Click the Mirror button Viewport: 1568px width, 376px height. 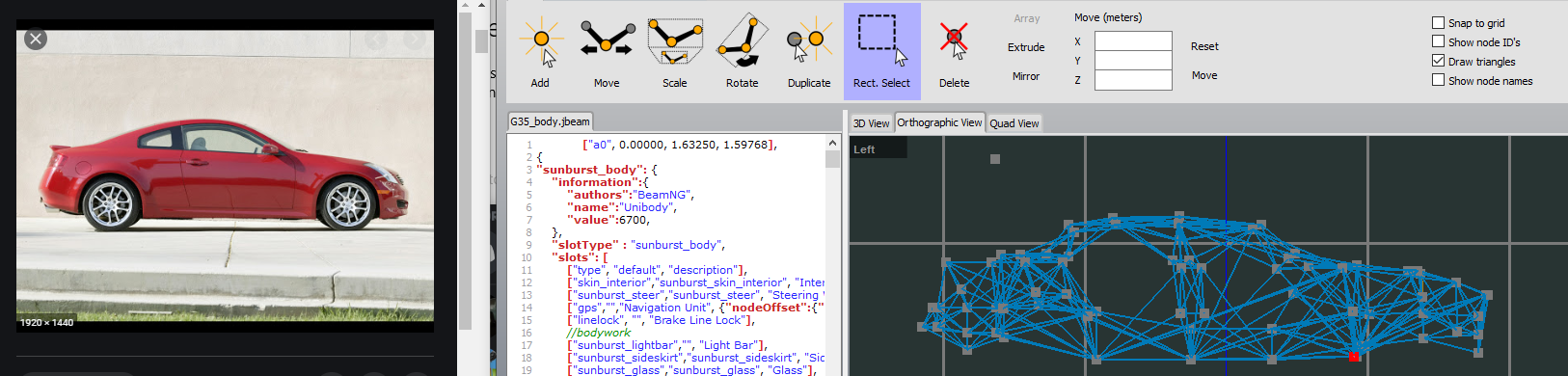(1026, 76)
